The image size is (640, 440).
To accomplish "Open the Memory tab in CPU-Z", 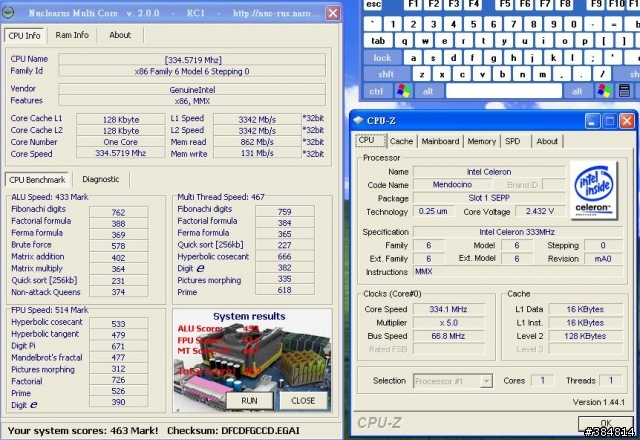I will pos(482,141).
